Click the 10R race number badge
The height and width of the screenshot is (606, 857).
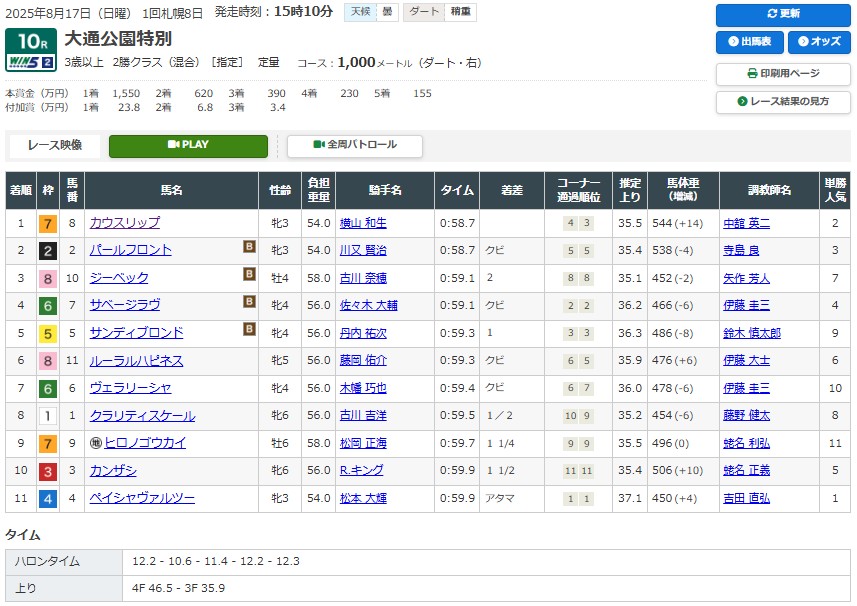click(x=30, y=41)
